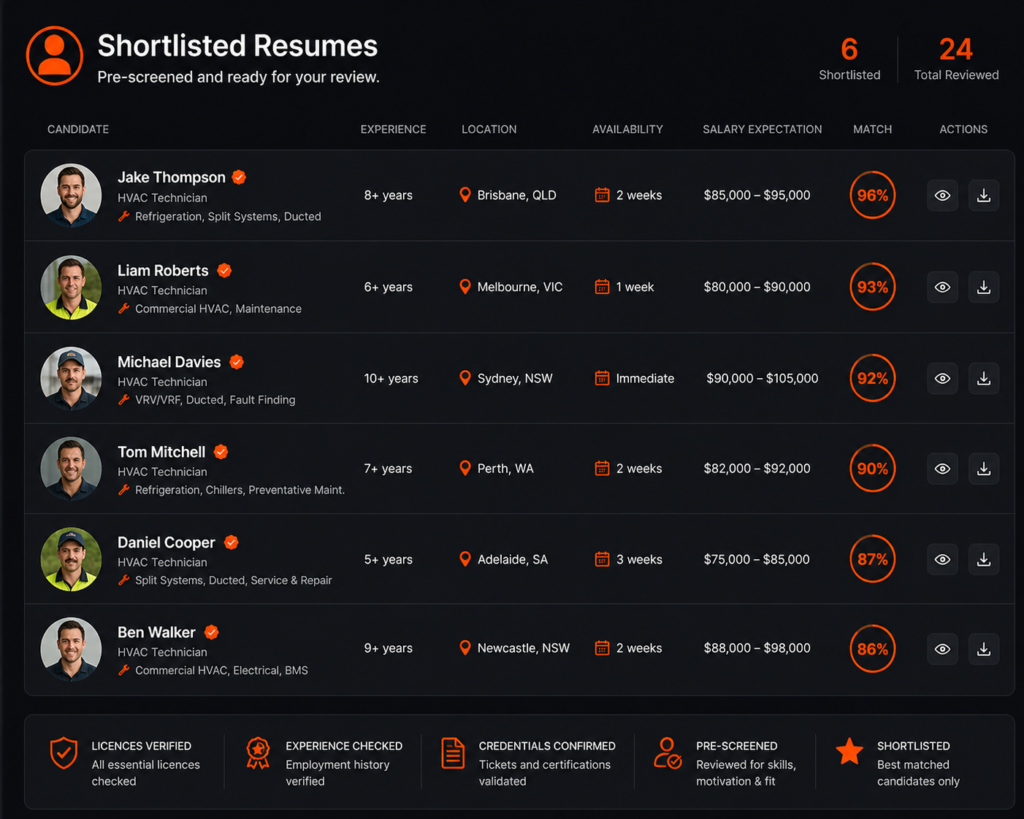Click Daniel Cooper's profile photo
The height and width of the screenshot is (819, 1024).
[71, 559]
